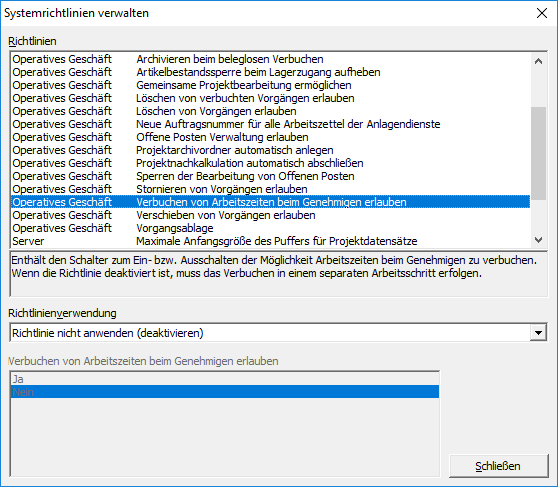
Task: Select 'Ja' in the options list
Action: click(225, 379)
